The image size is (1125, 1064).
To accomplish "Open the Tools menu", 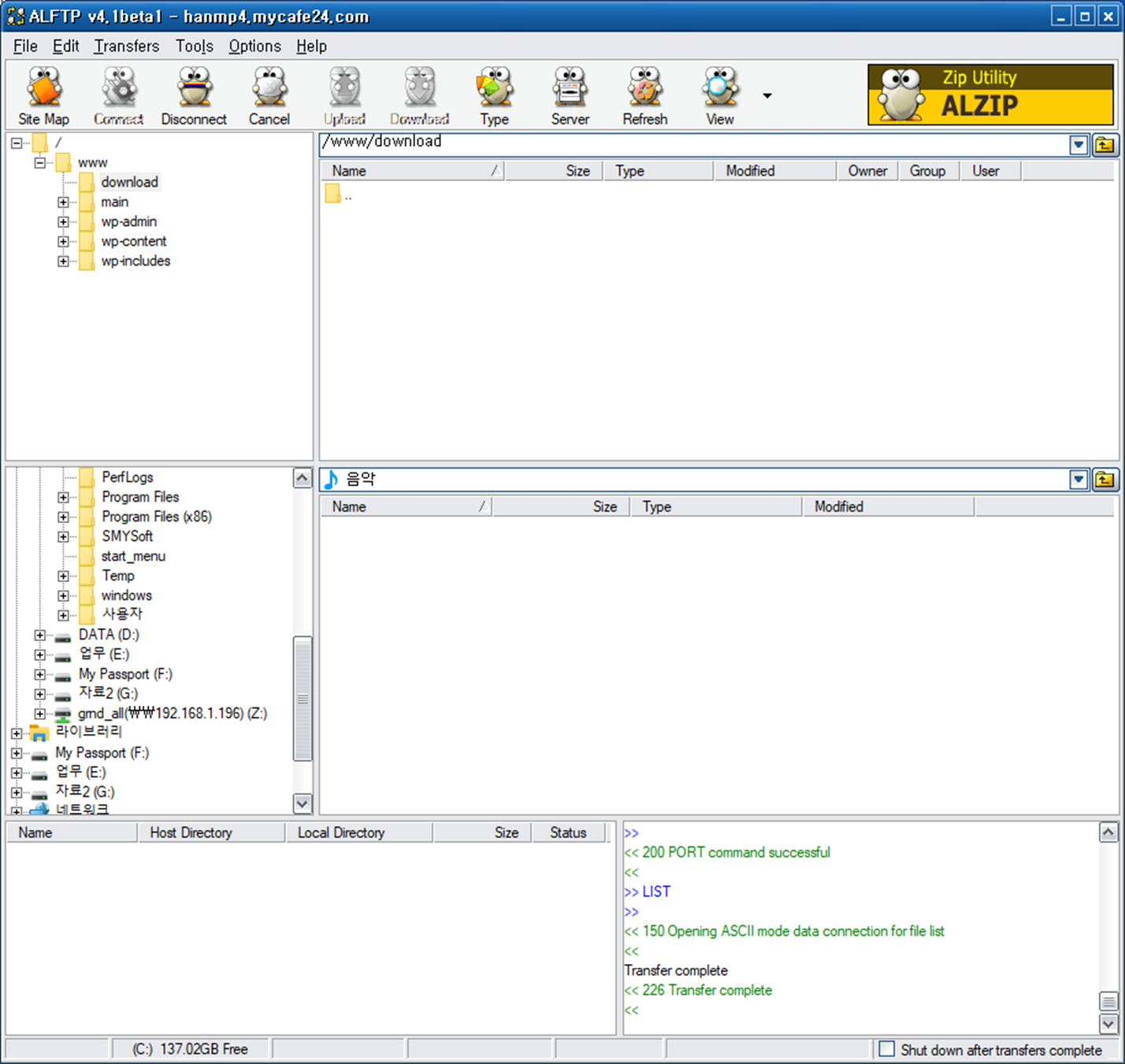I will coord(194,46).
